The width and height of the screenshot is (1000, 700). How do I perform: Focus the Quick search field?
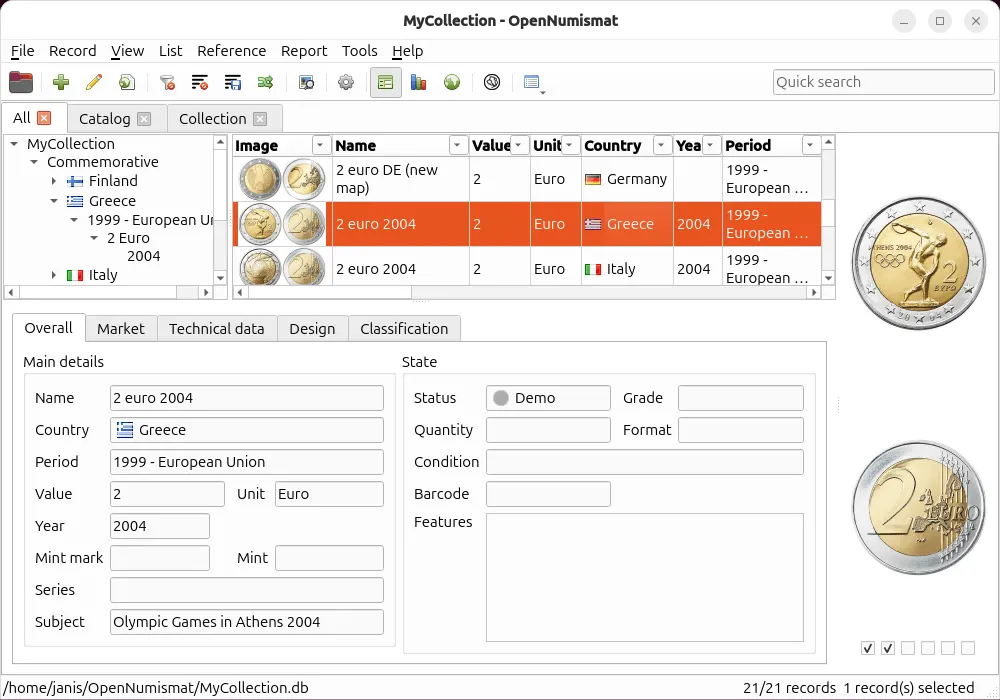click(883, 82)
